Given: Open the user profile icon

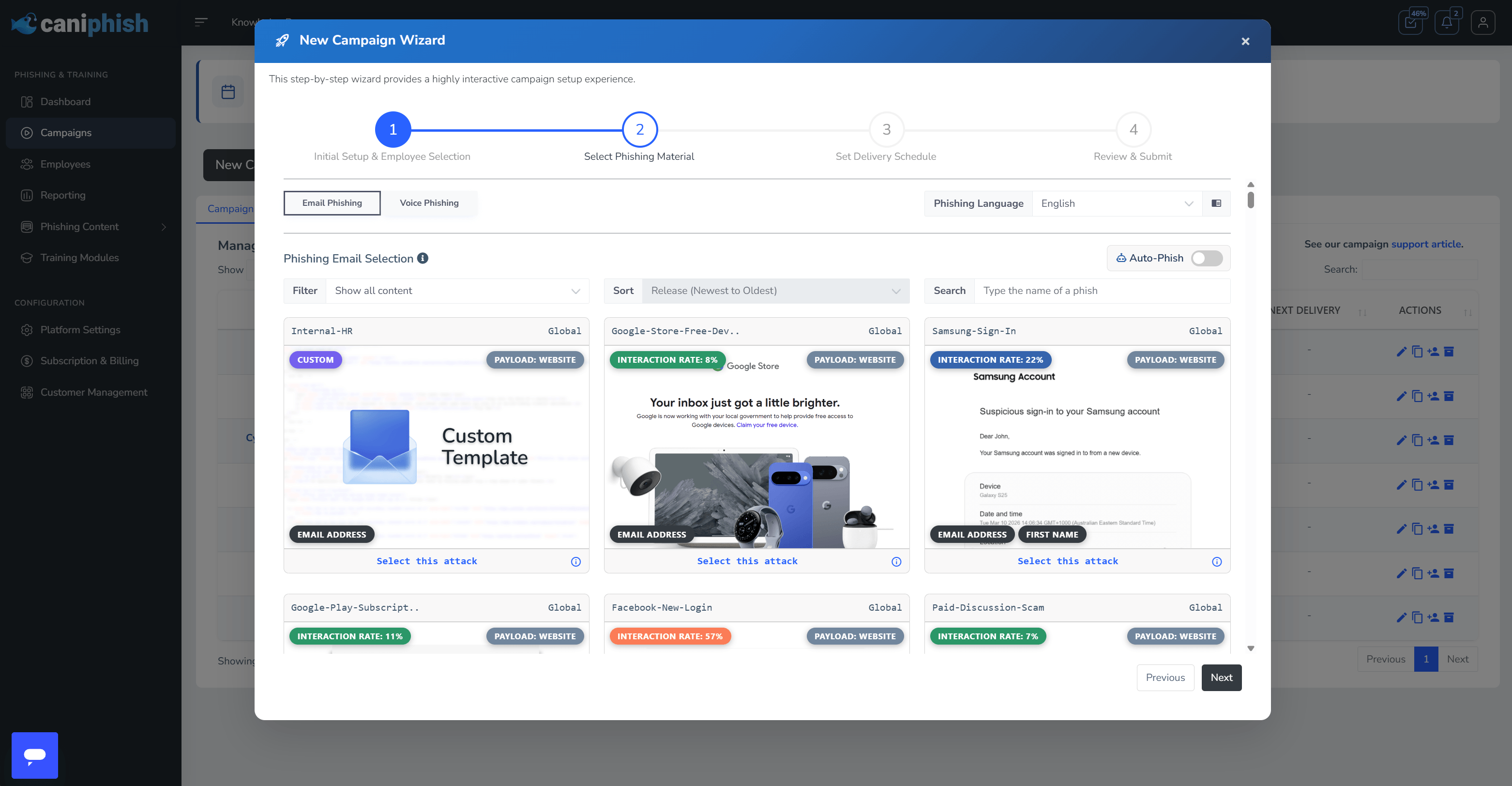Looking at the screenshot, I should click(1482, 22).
